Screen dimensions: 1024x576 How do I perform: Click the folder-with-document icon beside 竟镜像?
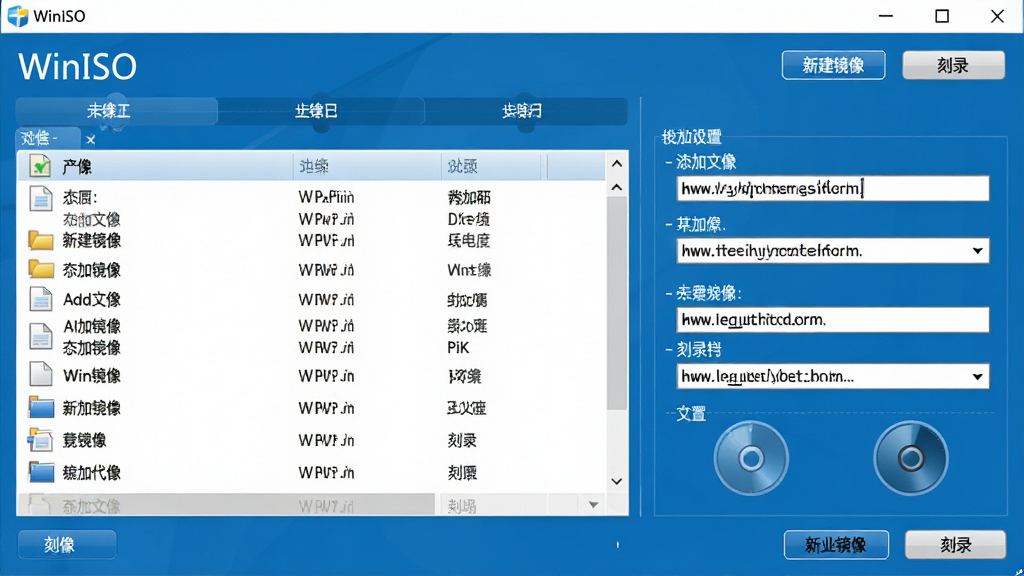point(40,440)
